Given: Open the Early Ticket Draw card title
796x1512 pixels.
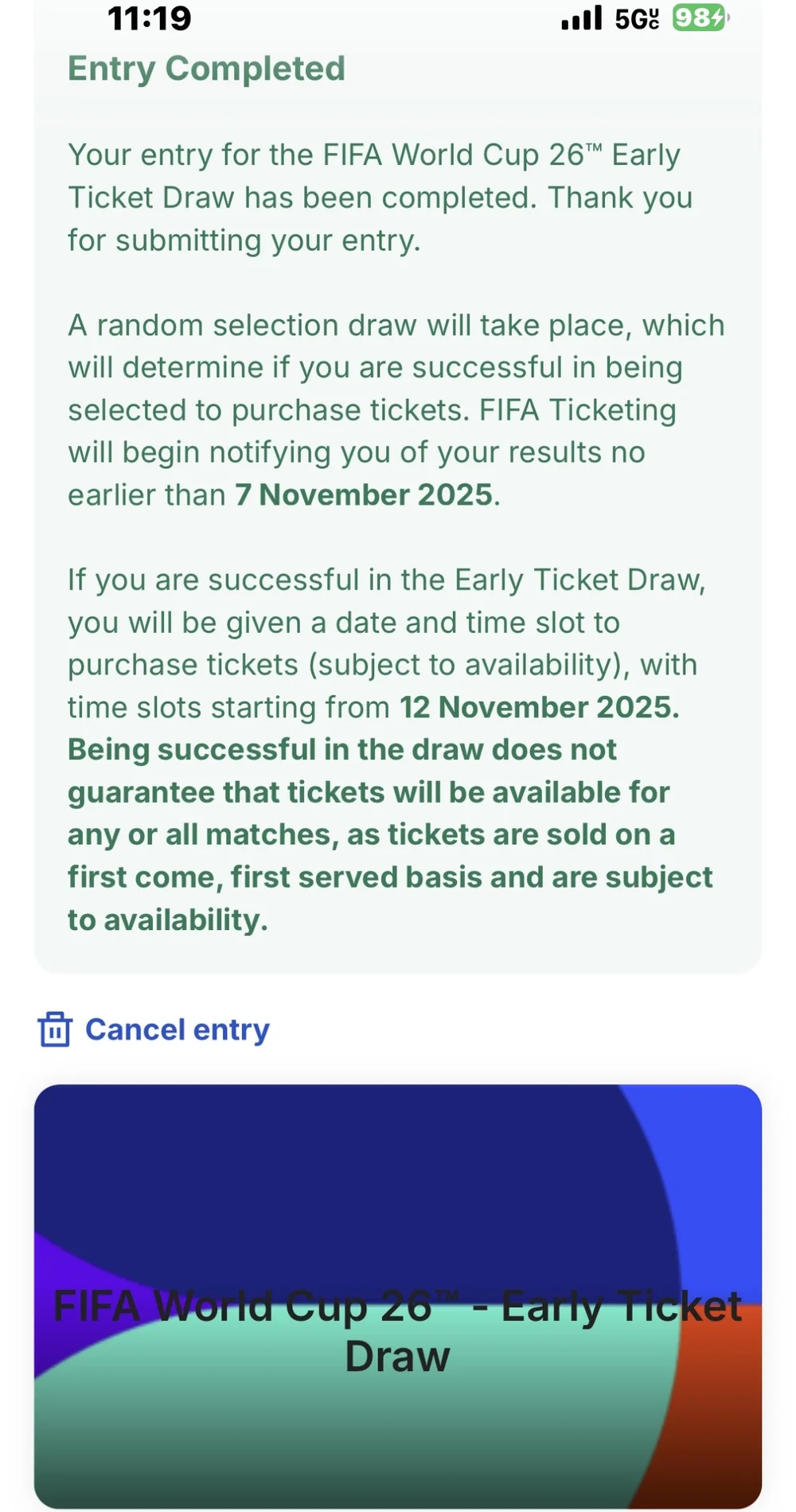Looking at the screenshot, I should pyautogui.click(x=397, y=1331).
